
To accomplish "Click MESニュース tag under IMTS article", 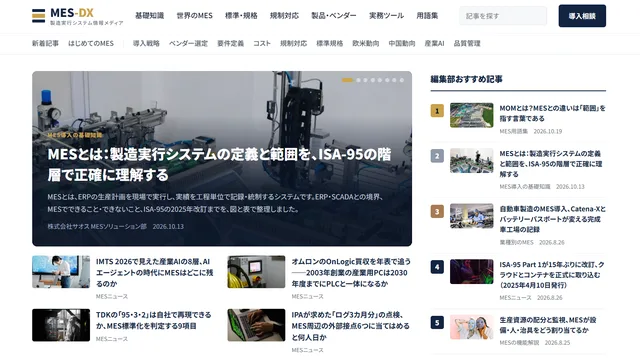I will pyautogui.click(x=112, y=296).
